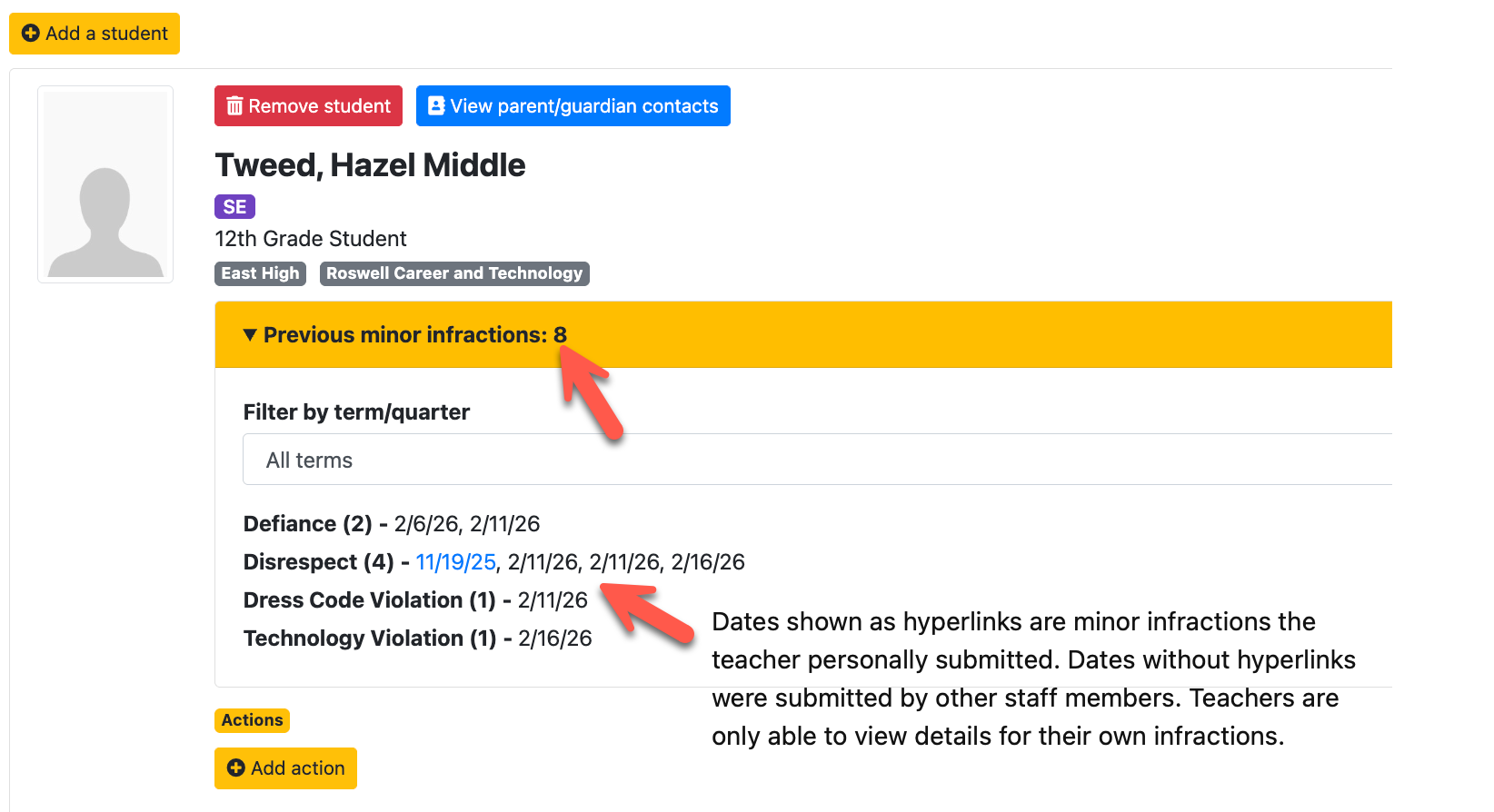Screen dimensions: 1494x812
Task: Open the All terms filter dropdown
Action: pos(818,460)
